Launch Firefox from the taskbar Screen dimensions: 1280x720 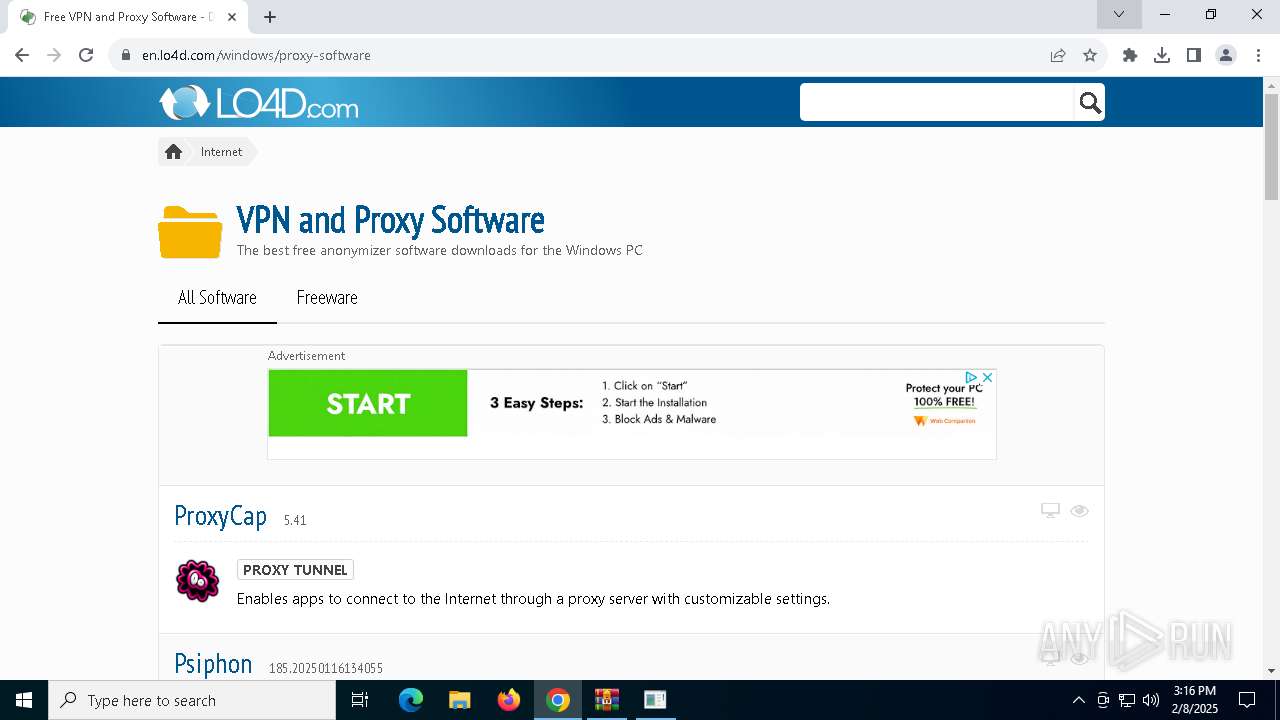(x=509, y=700)
